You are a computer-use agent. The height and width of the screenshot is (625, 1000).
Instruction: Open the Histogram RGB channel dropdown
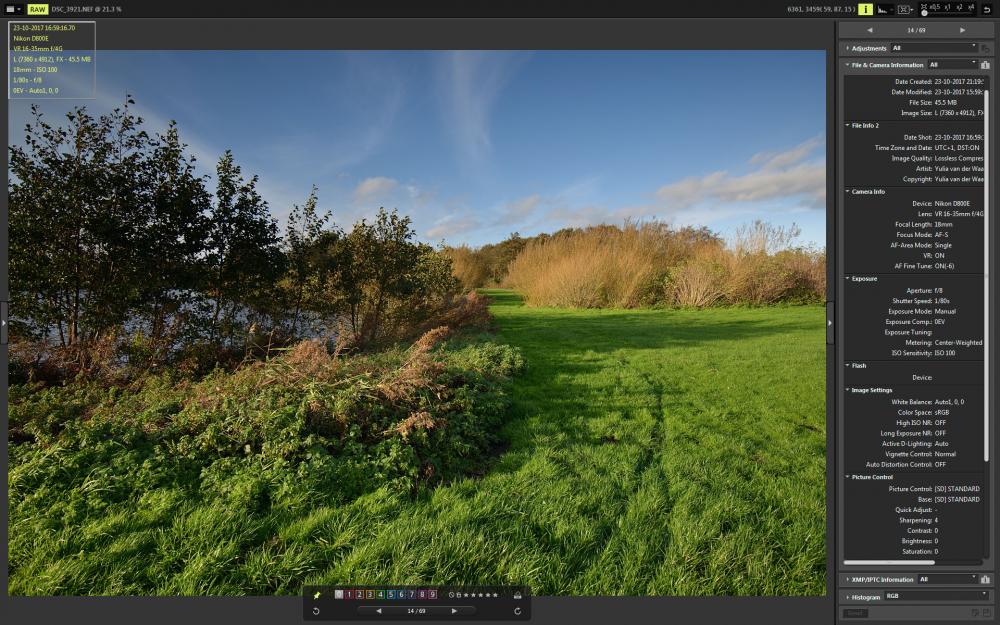936,596
